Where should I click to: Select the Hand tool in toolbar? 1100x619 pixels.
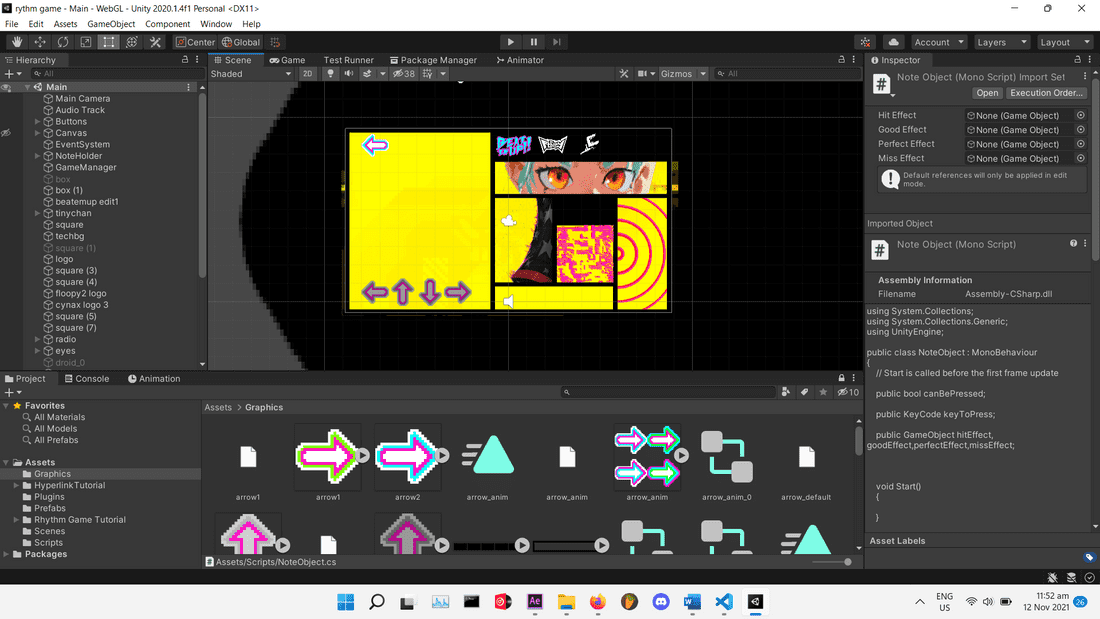coord(17,42)
